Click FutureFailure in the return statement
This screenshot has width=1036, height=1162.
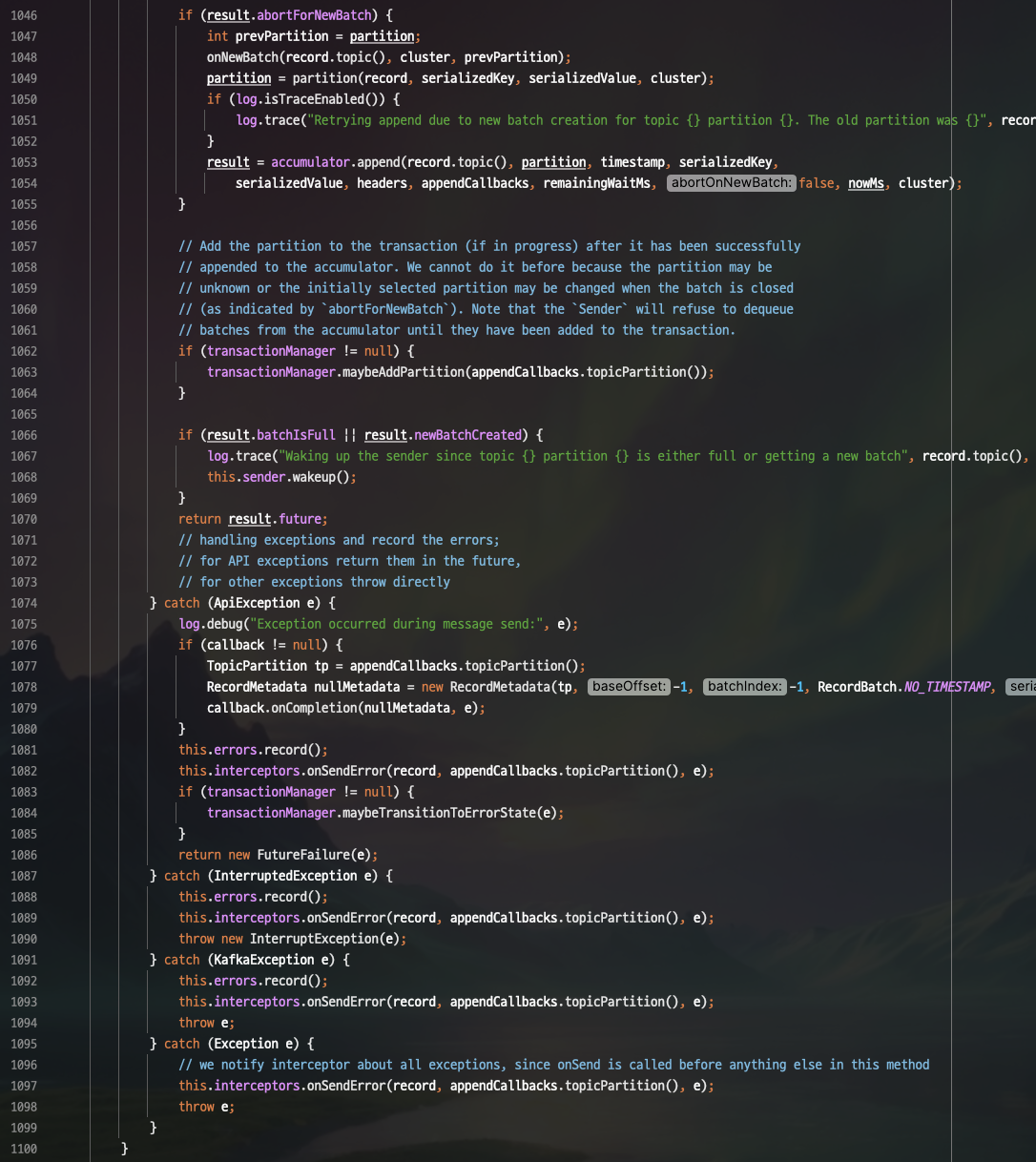click(x=303, y=855)
